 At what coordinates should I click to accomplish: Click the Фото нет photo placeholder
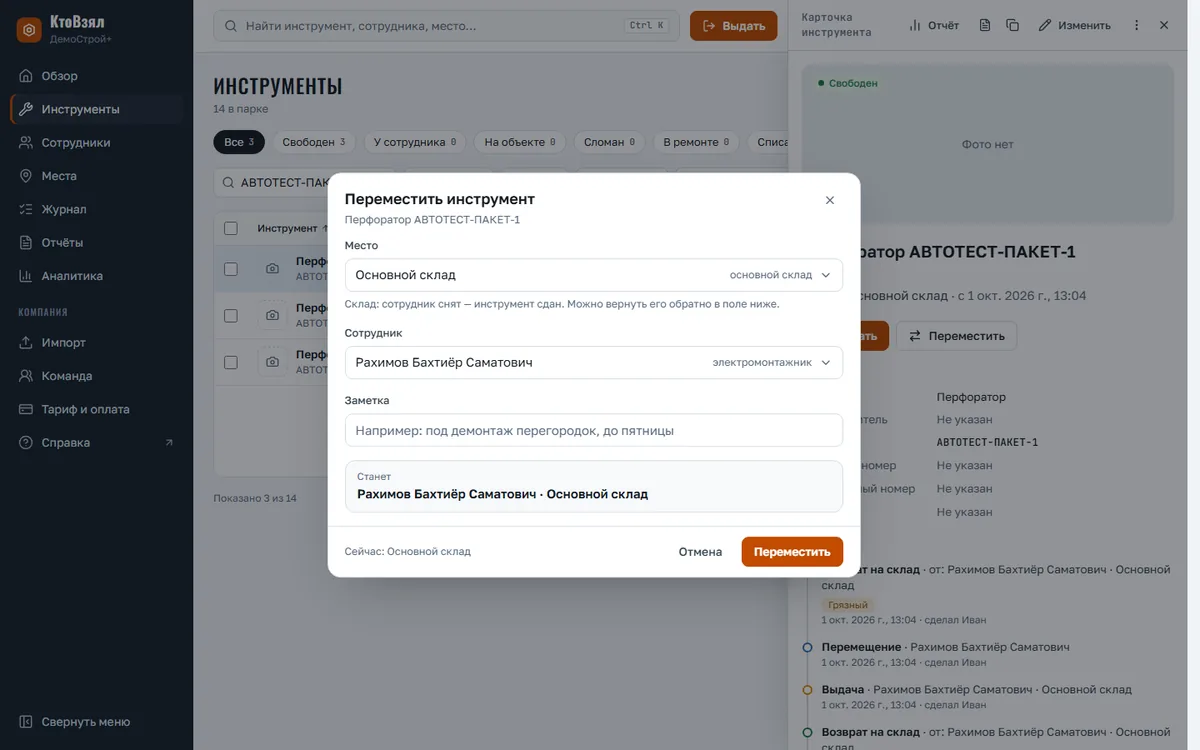[988, 144]
